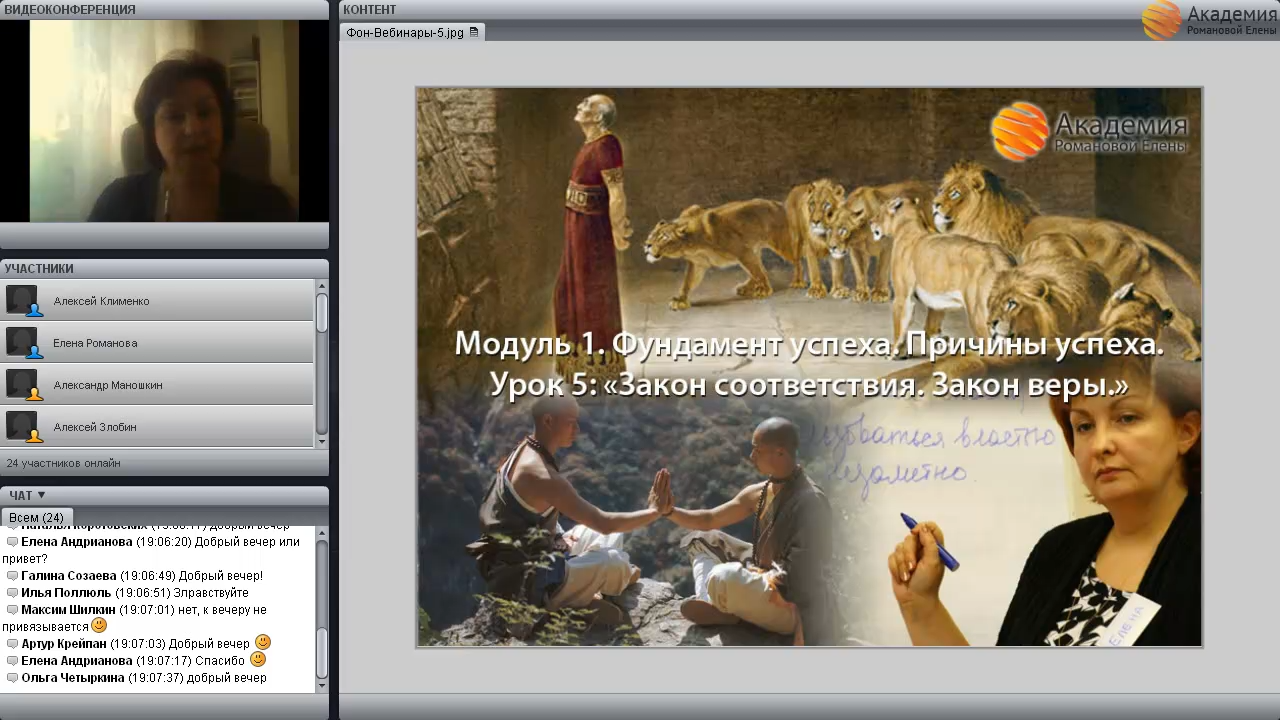Click the participants list scrollbar thumb
Viewport: 1280px width, 720px height.
click(x=322, y=312)
